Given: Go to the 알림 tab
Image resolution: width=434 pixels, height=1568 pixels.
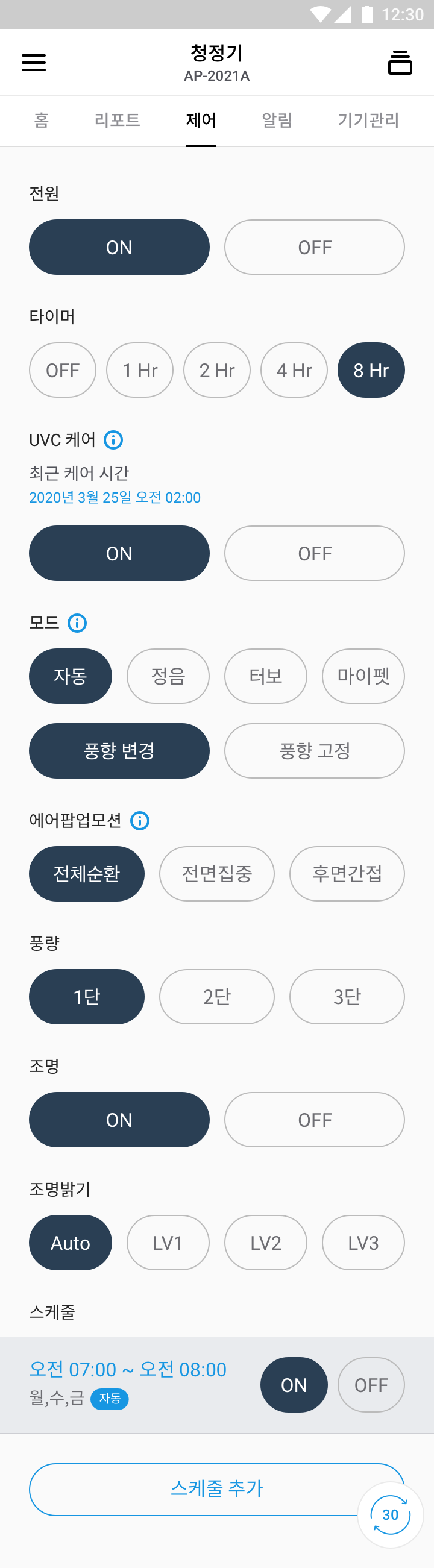Looking at the screenshot, I should point(277,121).
